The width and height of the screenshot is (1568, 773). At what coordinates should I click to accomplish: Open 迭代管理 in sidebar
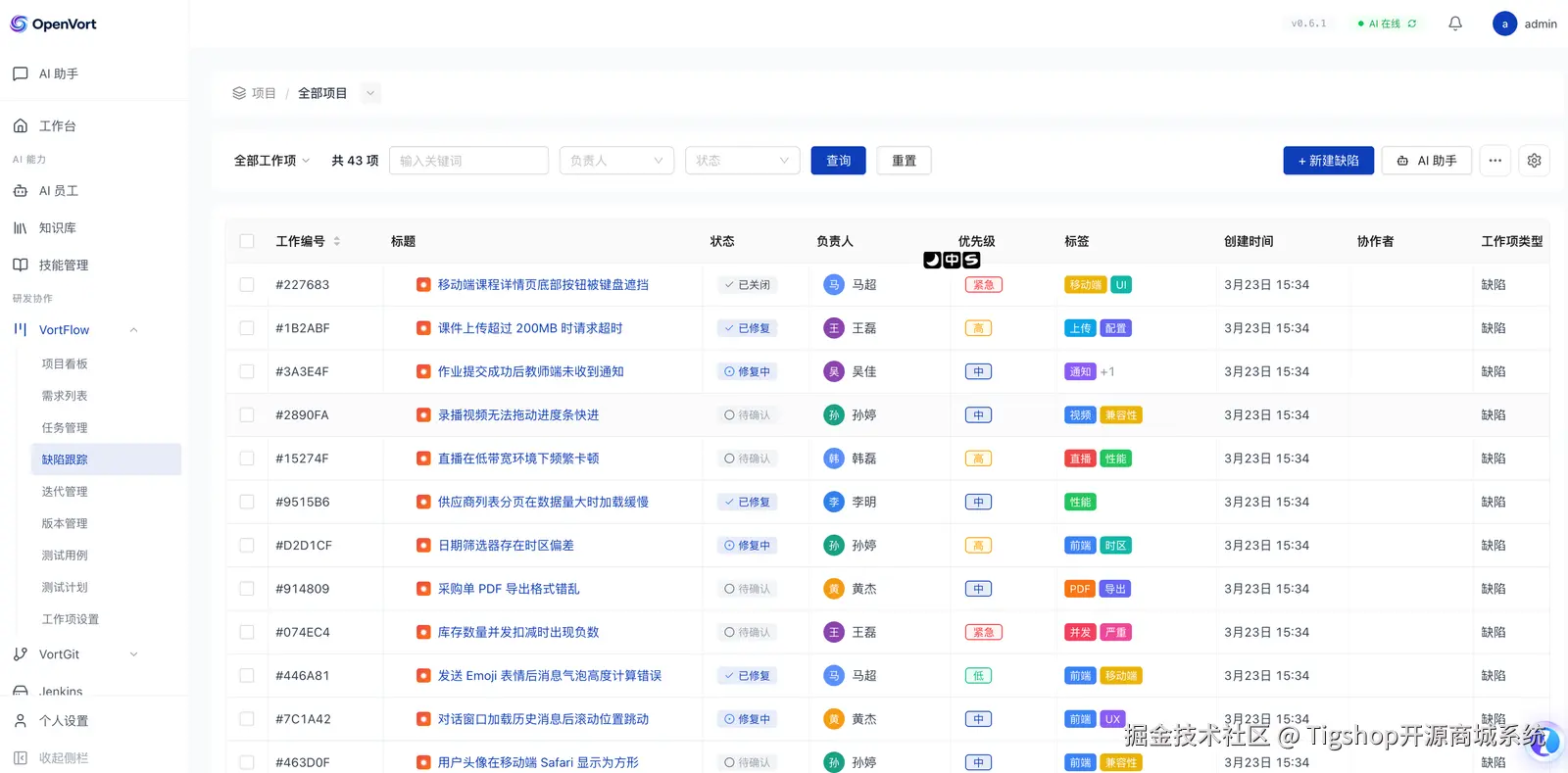(x=65, y=492)
